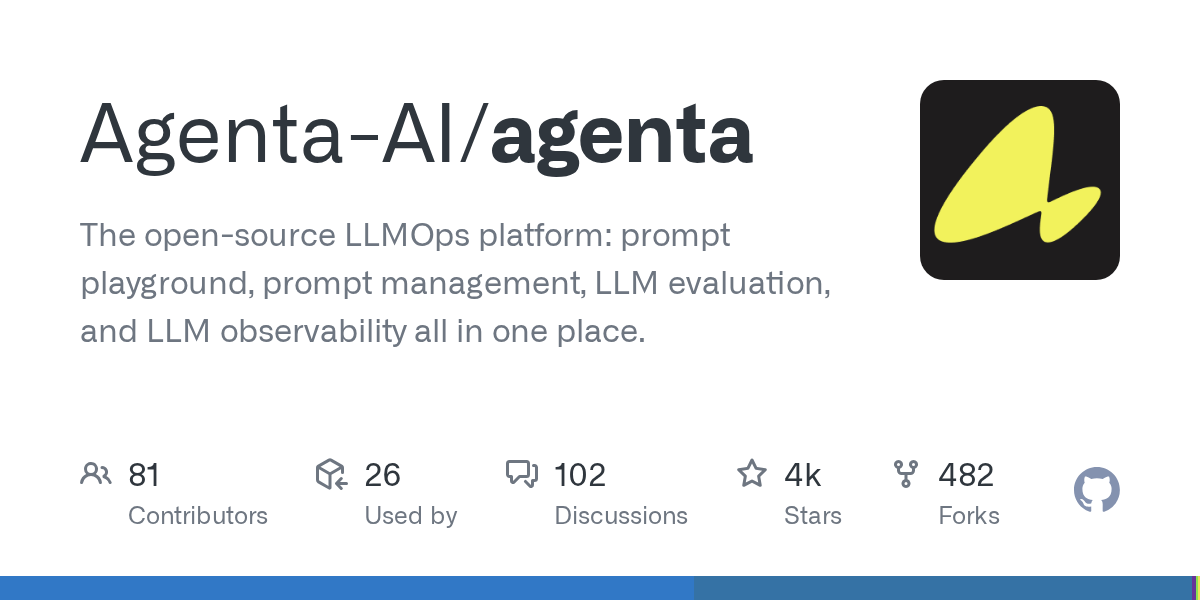Screen dimensions: 1200x600
Task: Click the Discussions speech bubble icon
Action: pos(522,474)
